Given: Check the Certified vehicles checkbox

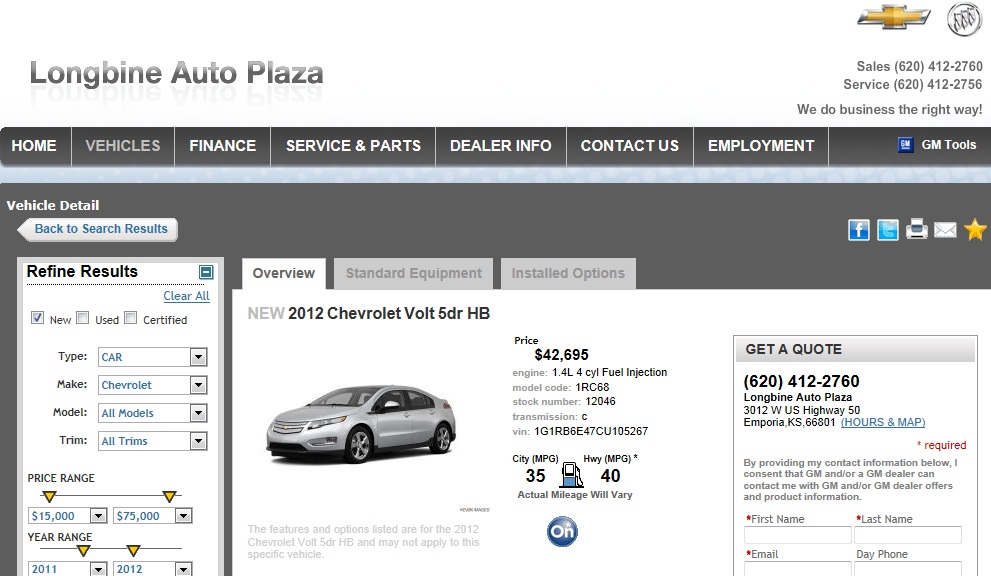Looking at the screenshot, I should pyautogui.click(x=132, y=319).
